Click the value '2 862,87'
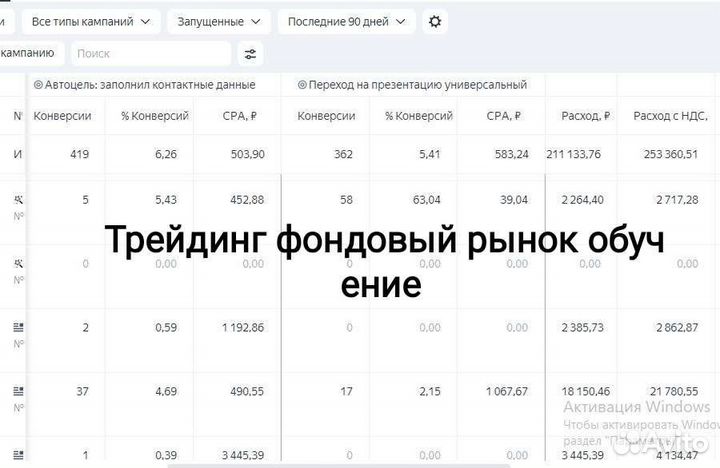Screen dimensions: 720x468 [x=677, y=327]
